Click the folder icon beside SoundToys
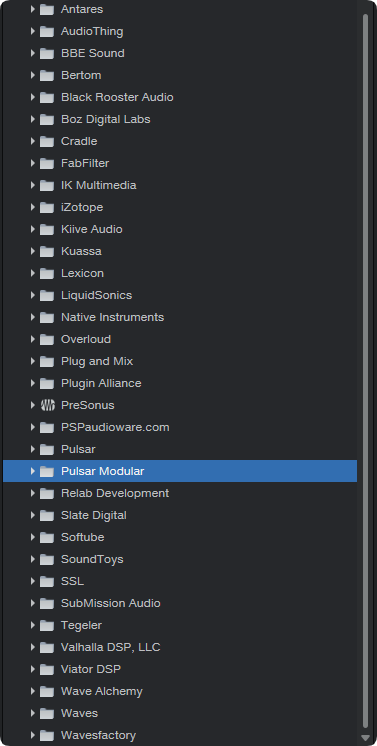Image resolution: width=377 pixels, height=746 pixels. click(x=47, y=560)
